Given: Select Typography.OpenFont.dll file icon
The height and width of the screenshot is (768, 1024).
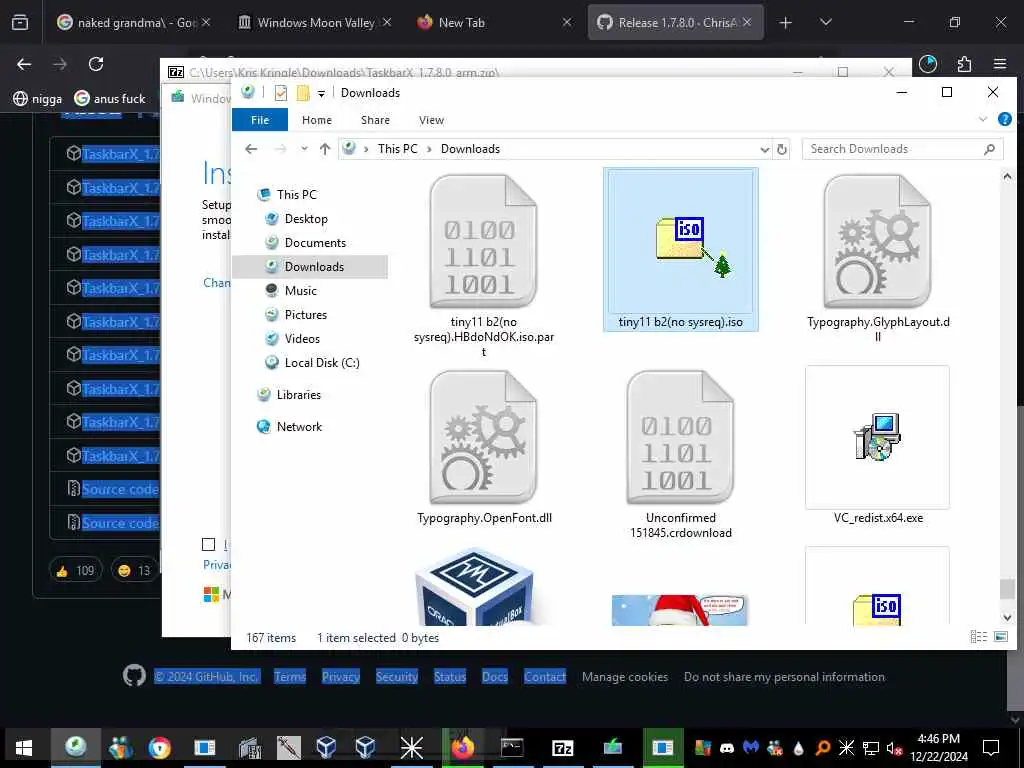Looking at the screenshot, I should point(483,437).
